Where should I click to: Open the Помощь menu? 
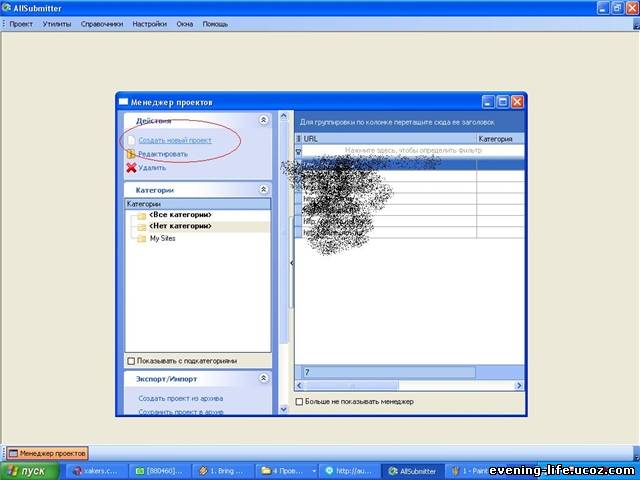point(215,24)
